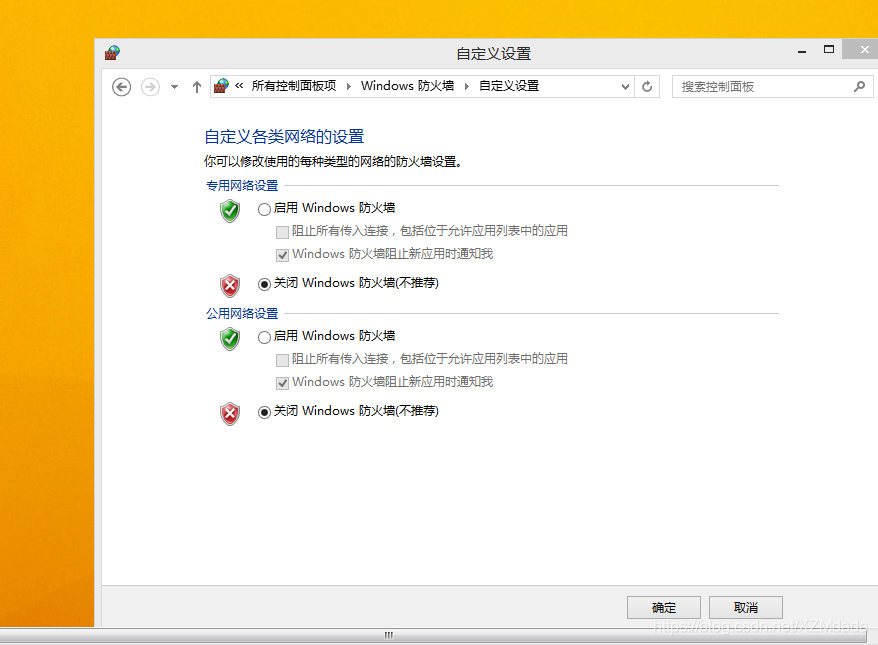Expand the arrow after Windows 防火墙 breadcrumb
This screenshot has height=645, width=878.
point(466,86)
